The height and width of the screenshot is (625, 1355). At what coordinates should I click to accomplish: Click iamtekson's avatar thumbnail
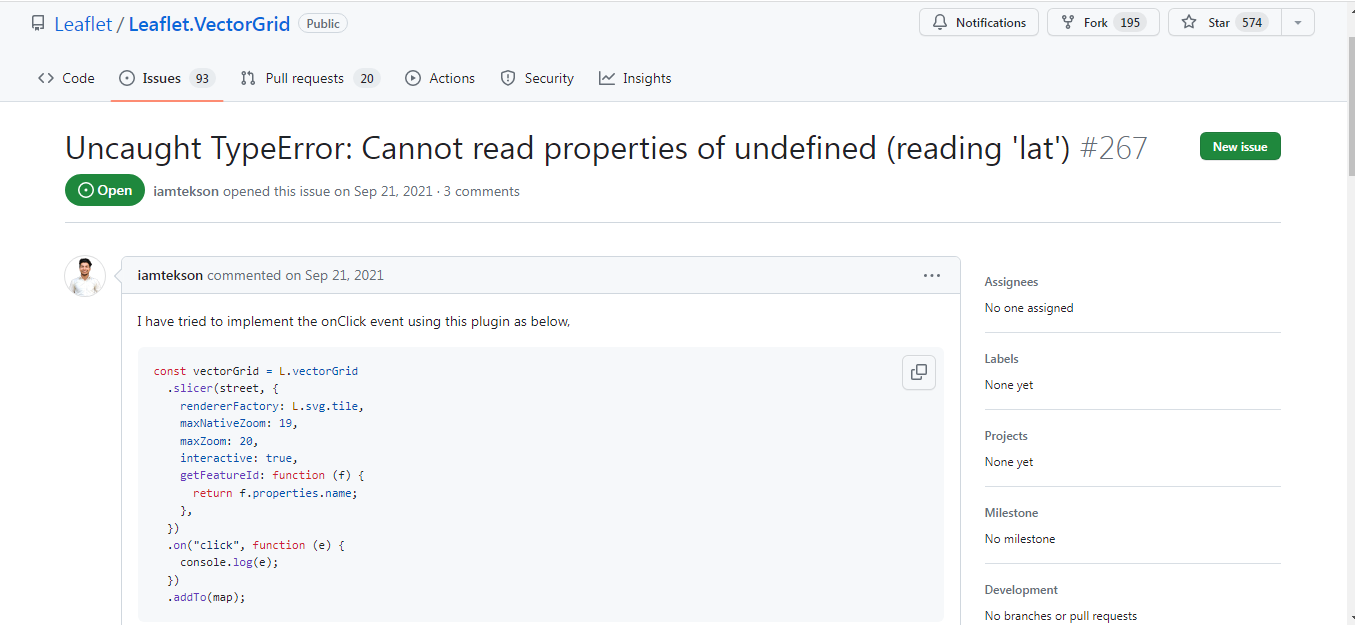pos(85,276)
